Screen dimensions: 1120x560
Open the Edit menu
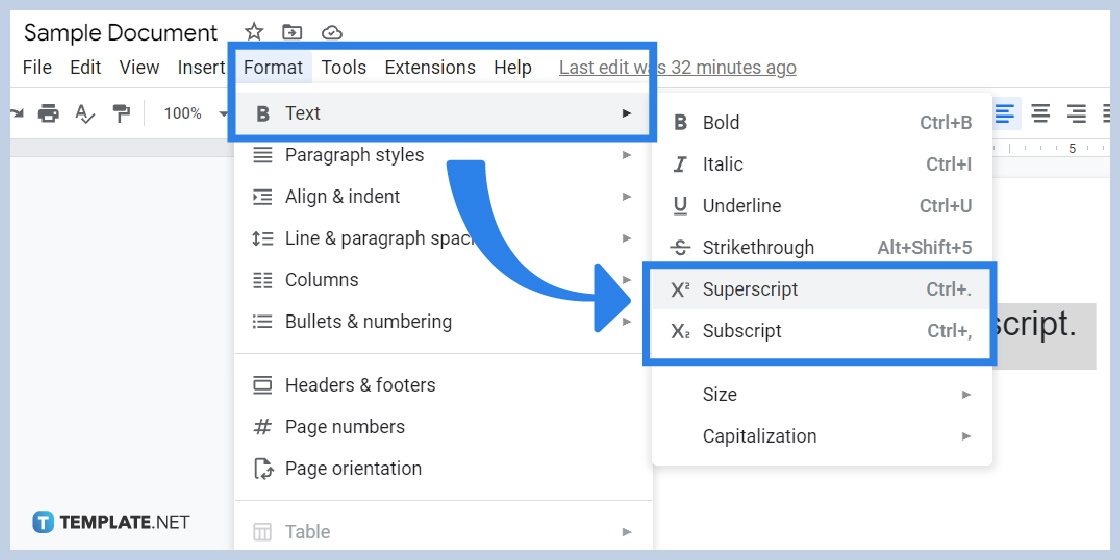(x=86, y=67)
